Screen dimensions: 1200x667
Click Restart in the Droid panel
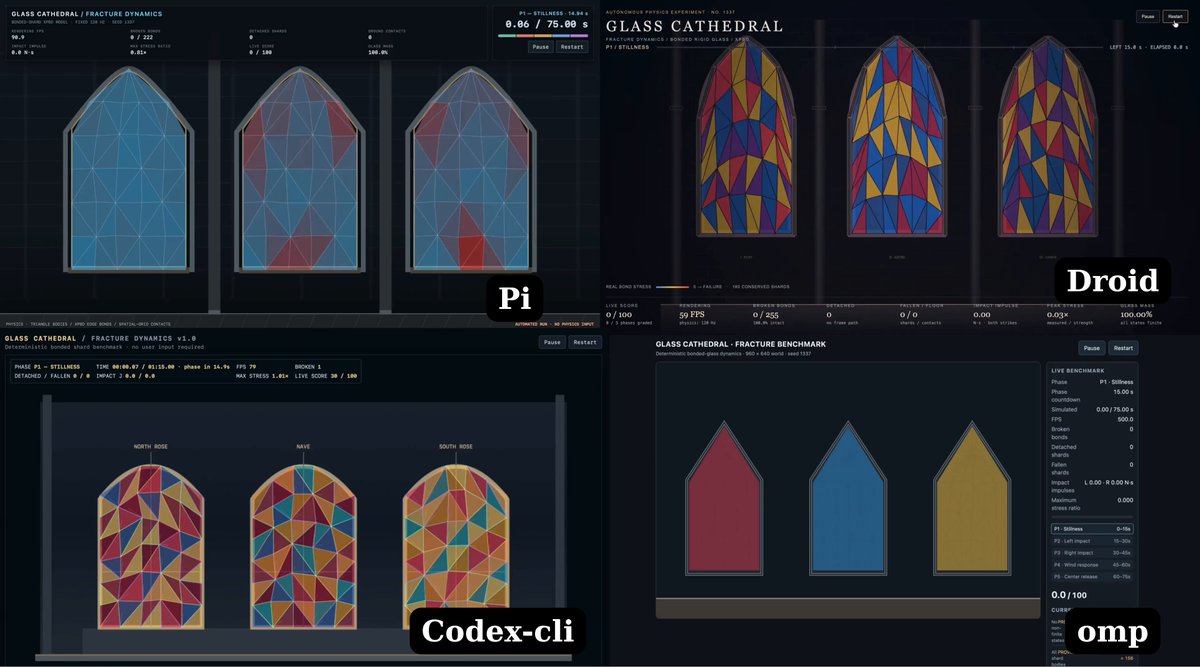pos(1175,16)
